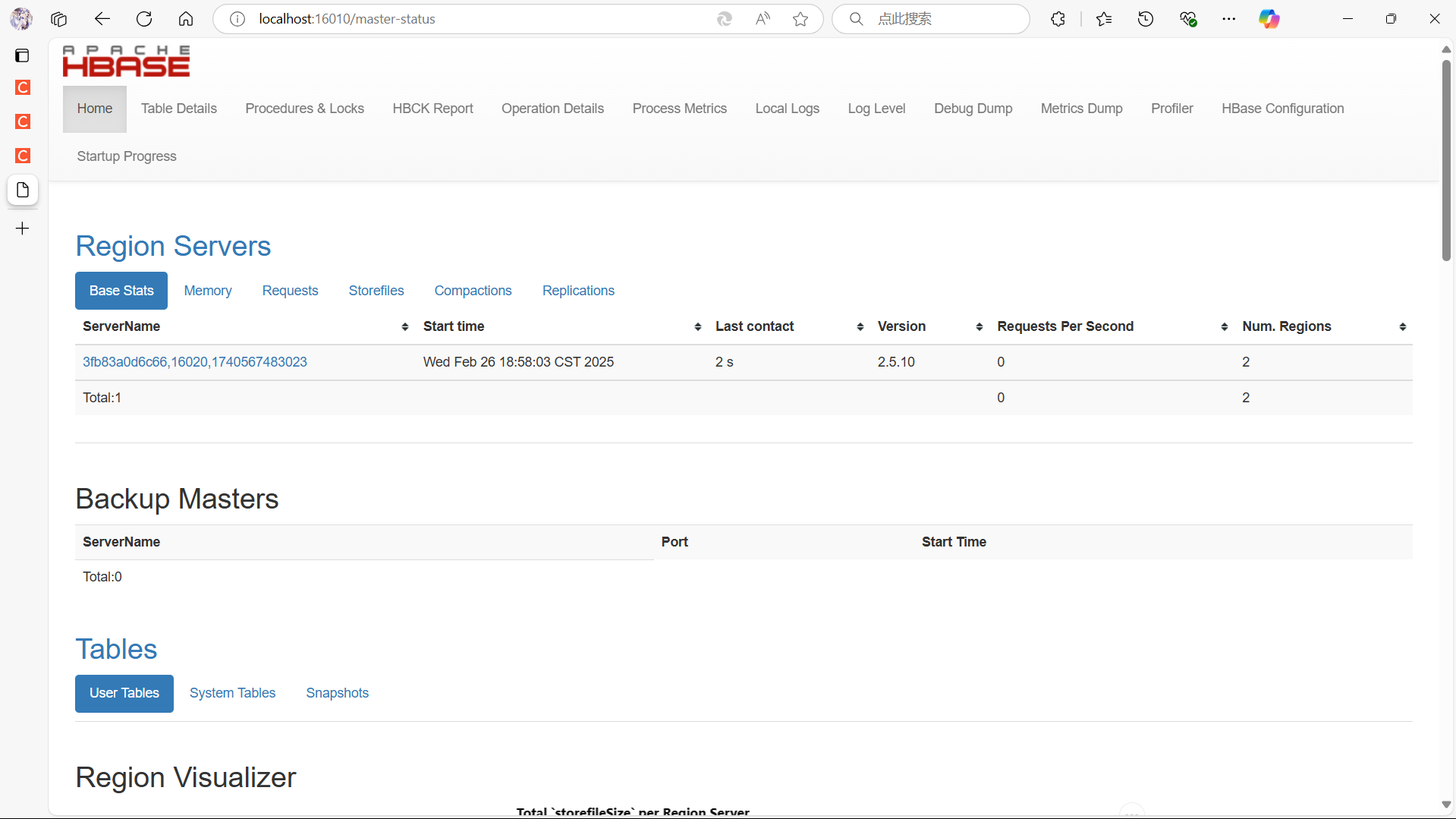
Task: Switch to Compactions tab
Action: (473, 291)
